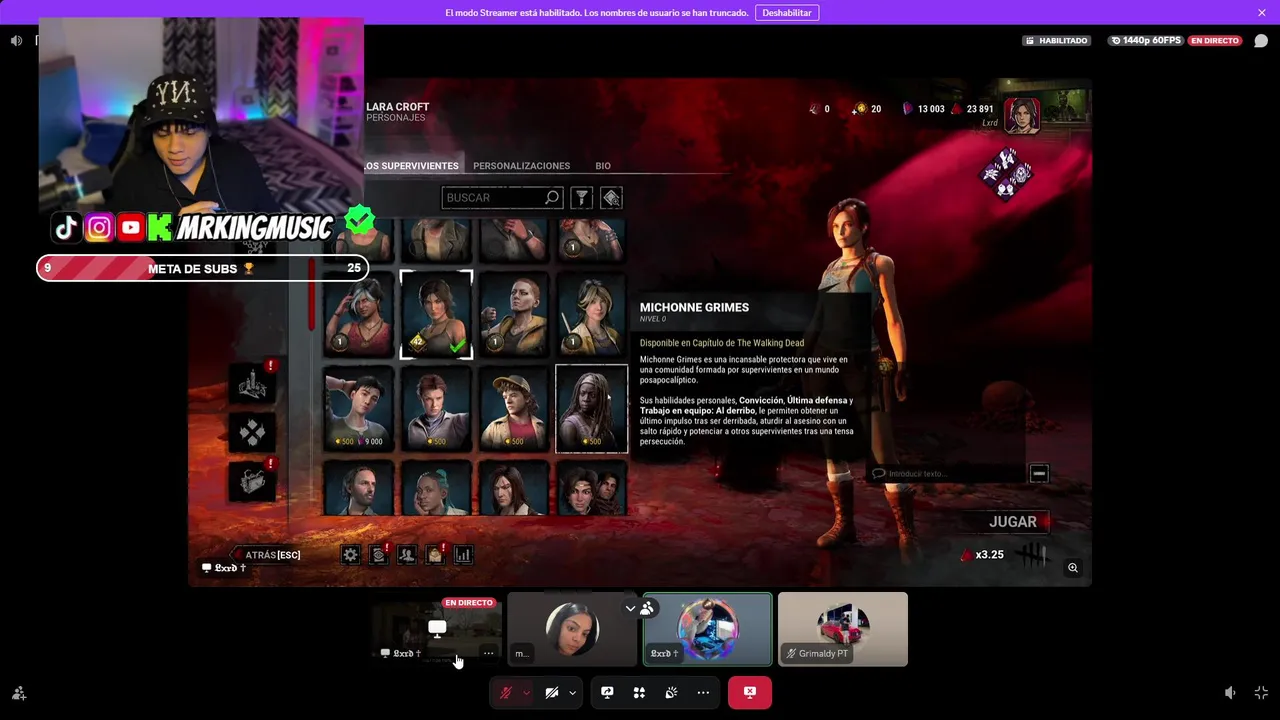
Task: Show the chat panel icon
Action: coord(1261,41)
